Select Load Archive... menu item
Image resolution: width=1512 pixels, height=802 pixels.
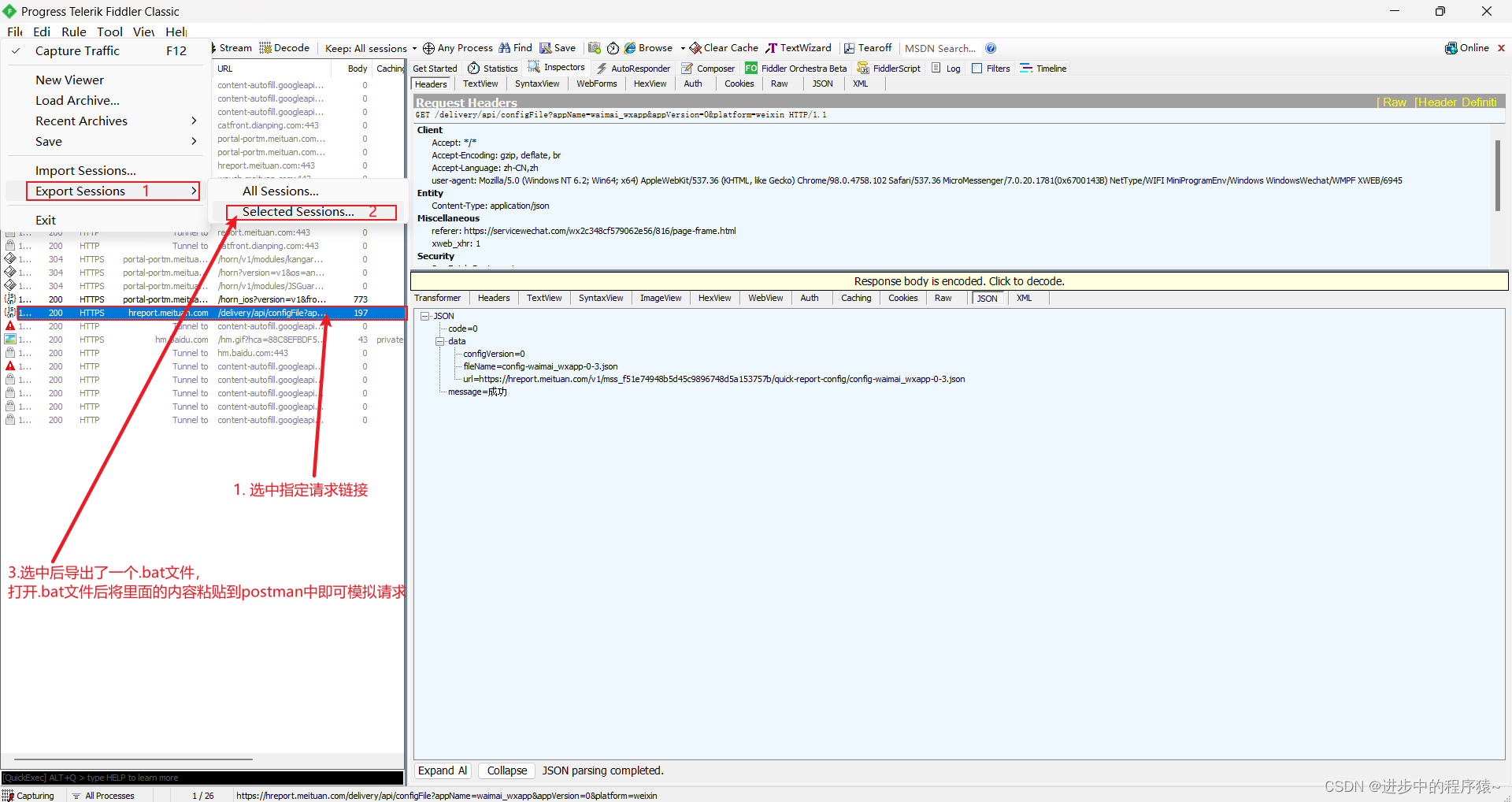click(x=105, y=100)
